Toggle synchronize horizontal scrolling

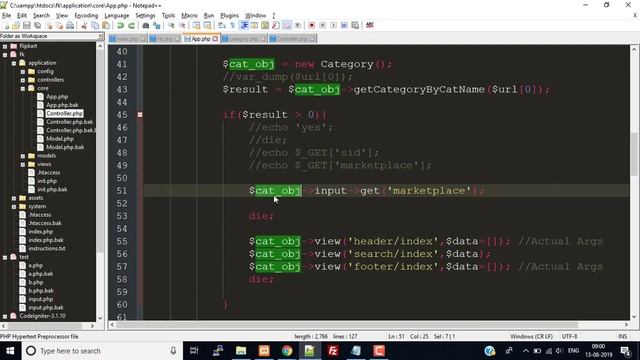[x=207, y=25]
